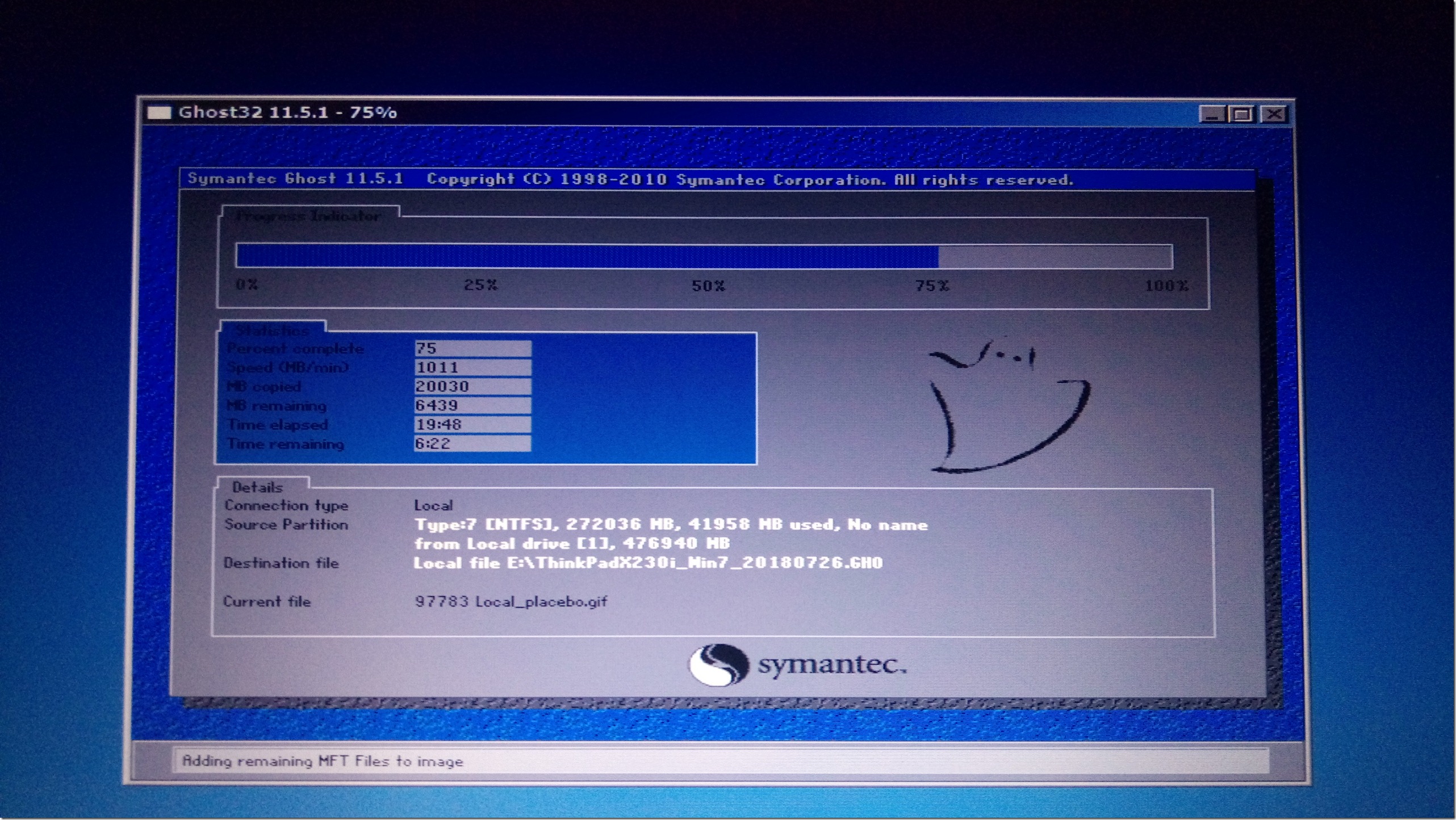Click the MB copied value 20030
The width and height of the screenshot is (1456, 820).
472,386
